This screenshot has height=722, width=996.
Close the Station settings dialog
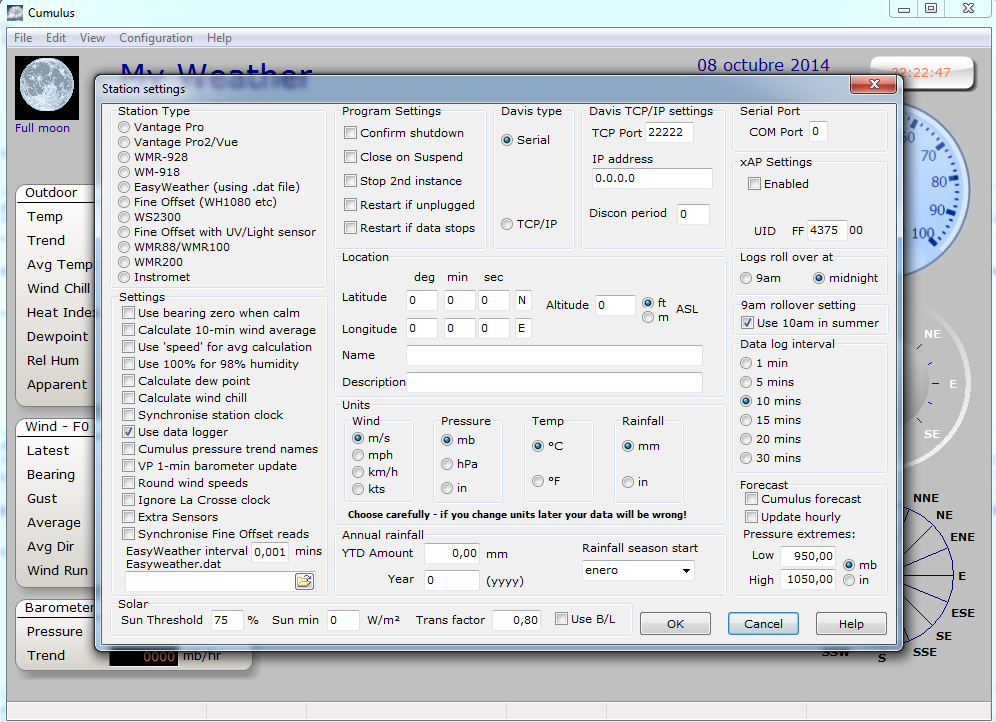[x=875, y=86]
